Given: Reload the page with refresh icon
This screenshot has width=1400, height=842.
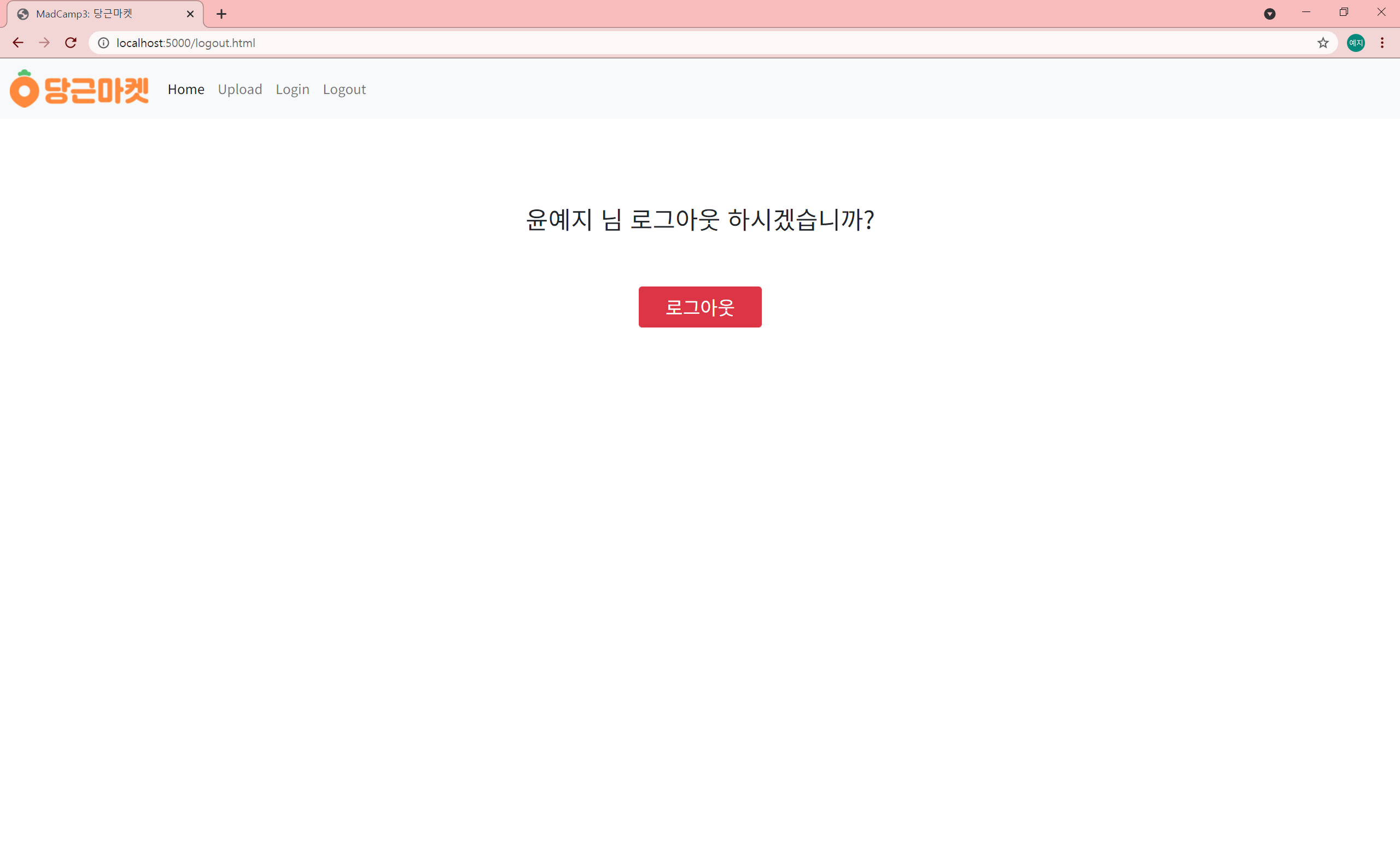Looking at the screenshot, I should point(71,43).
